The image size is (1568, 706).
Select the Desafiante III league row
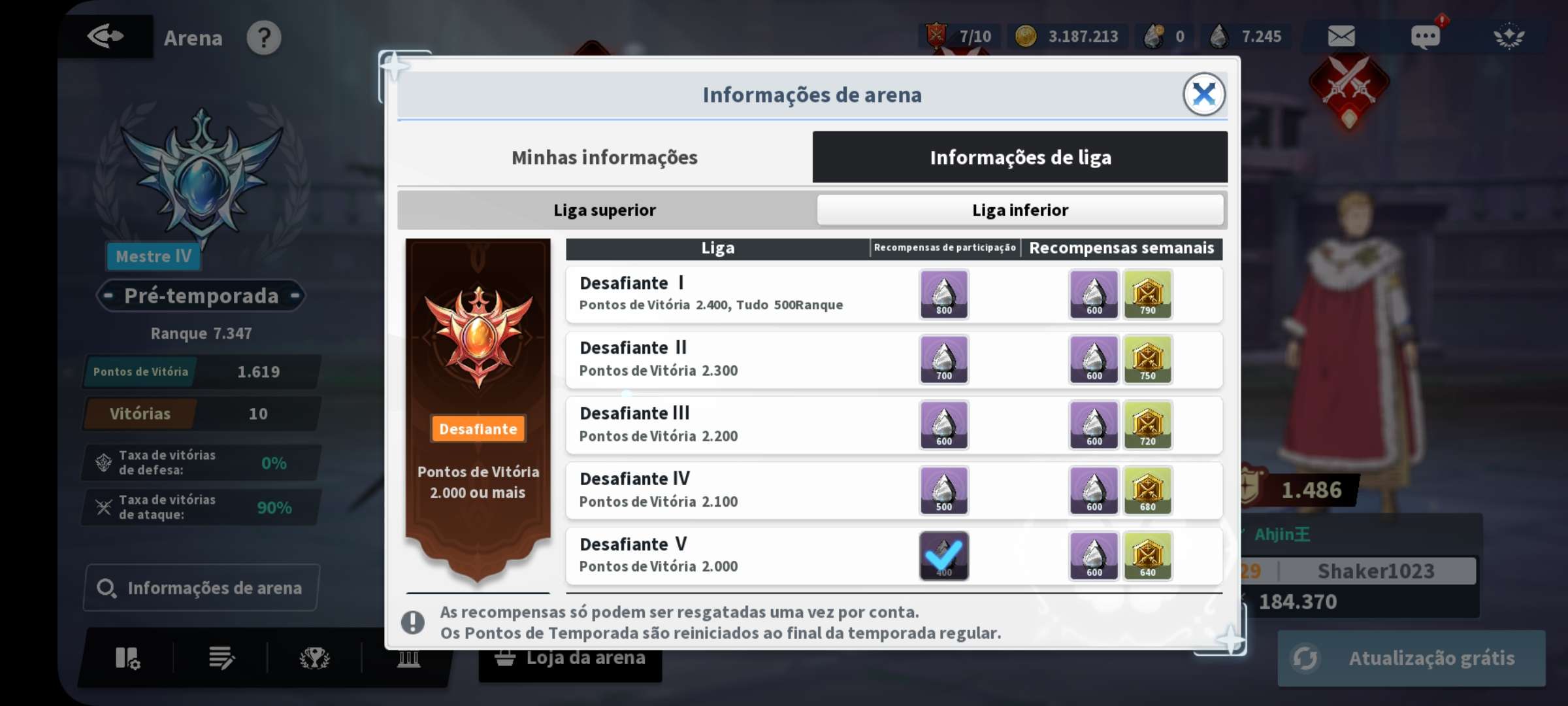coord(894,425)
